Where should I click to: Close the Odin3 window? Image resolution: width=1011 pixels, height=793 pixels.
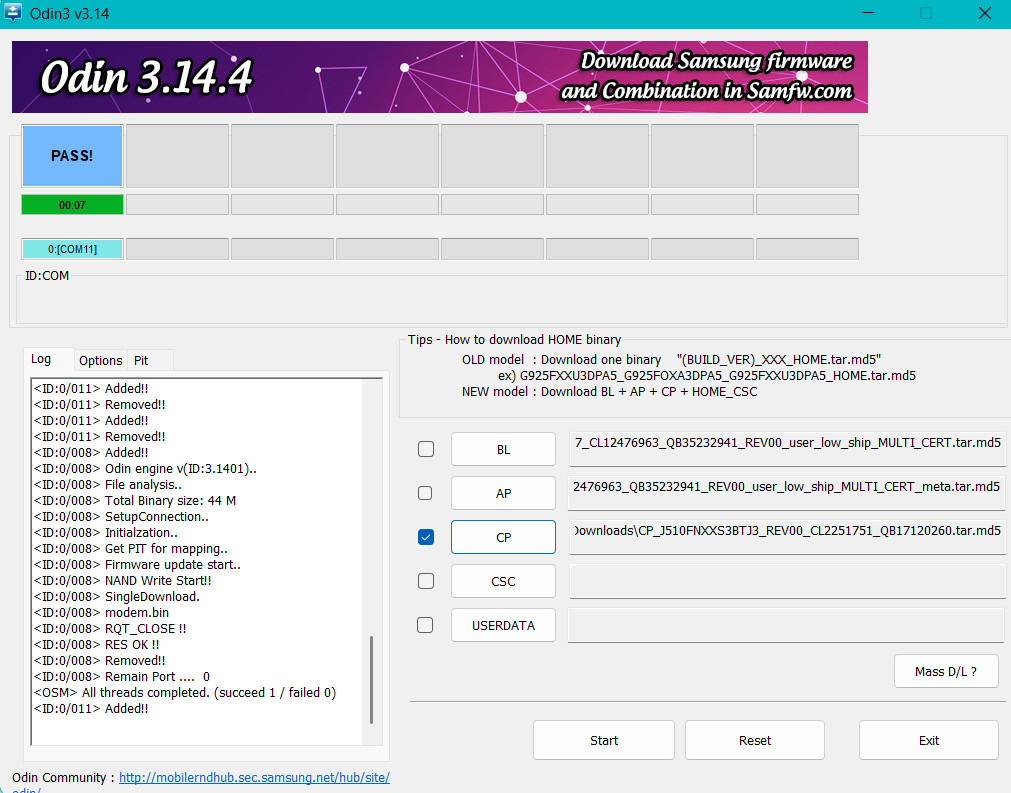pyautogui.click(x=985, y=13)
